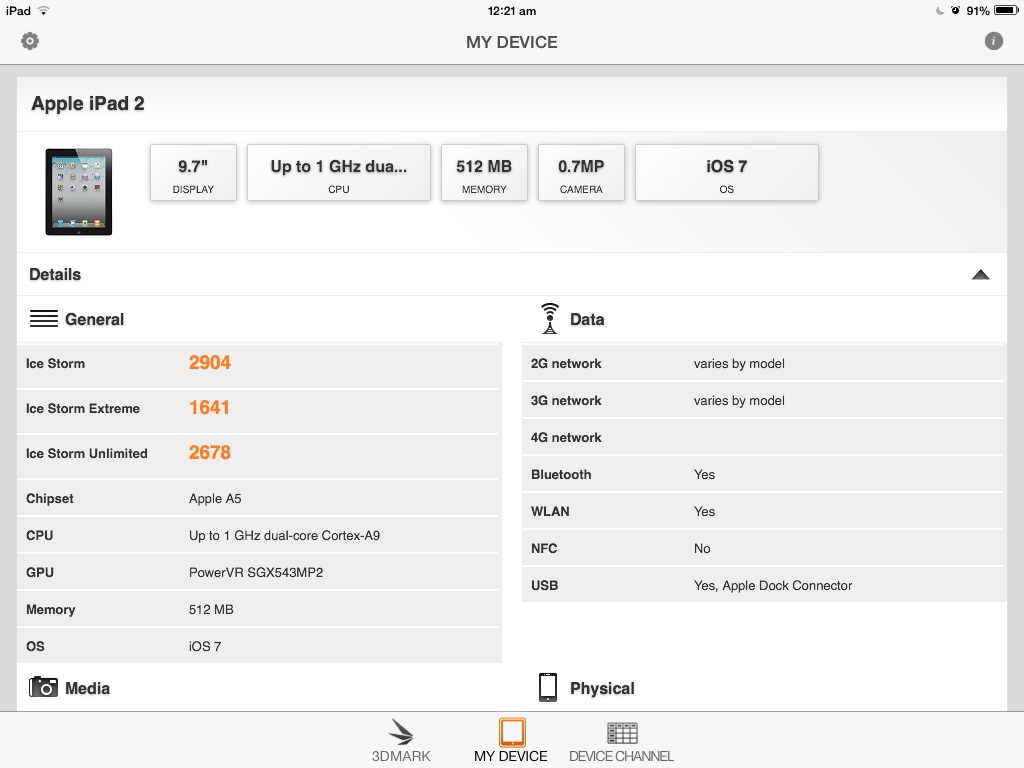Click the Data section heading

tap(587, 319)
